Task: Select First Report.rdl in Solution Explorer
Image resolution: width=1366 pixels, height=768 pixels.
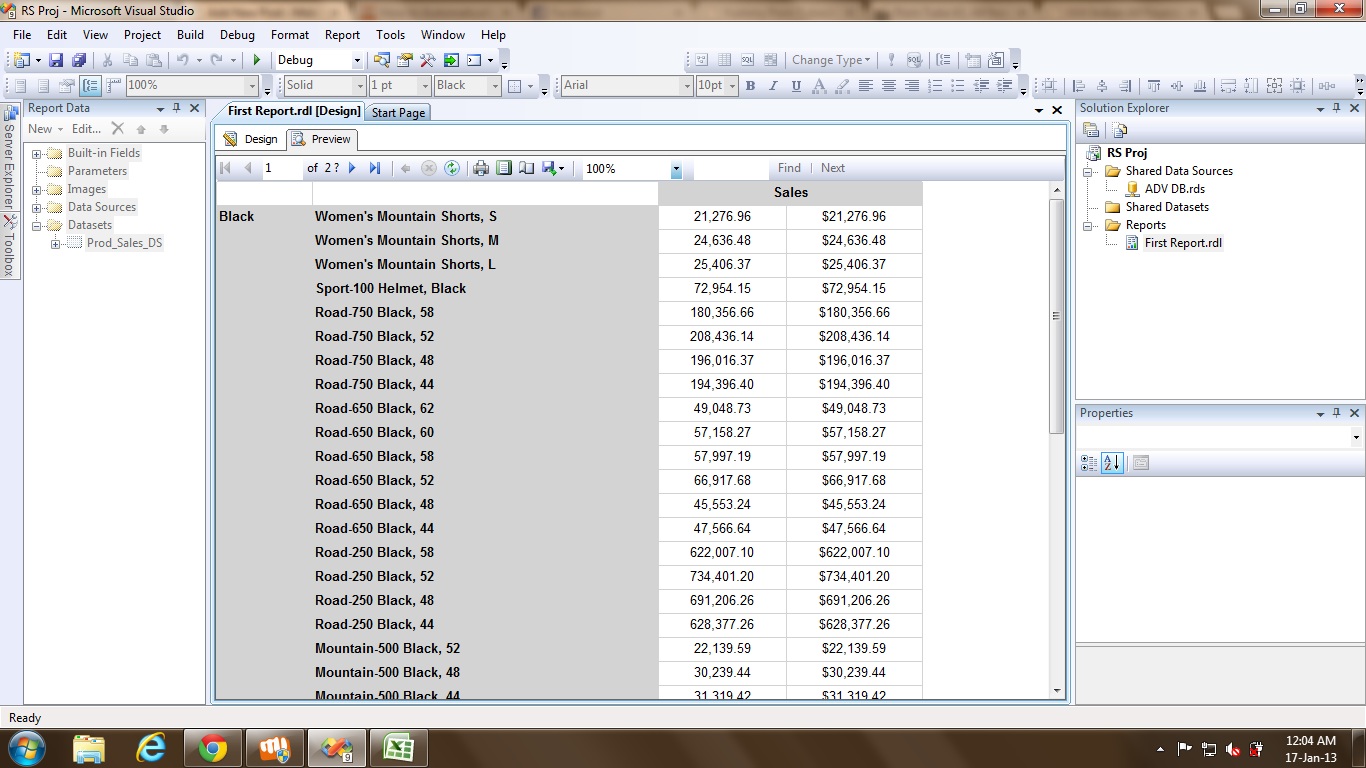Action: pyautogui.click(x=1182, y=243)
